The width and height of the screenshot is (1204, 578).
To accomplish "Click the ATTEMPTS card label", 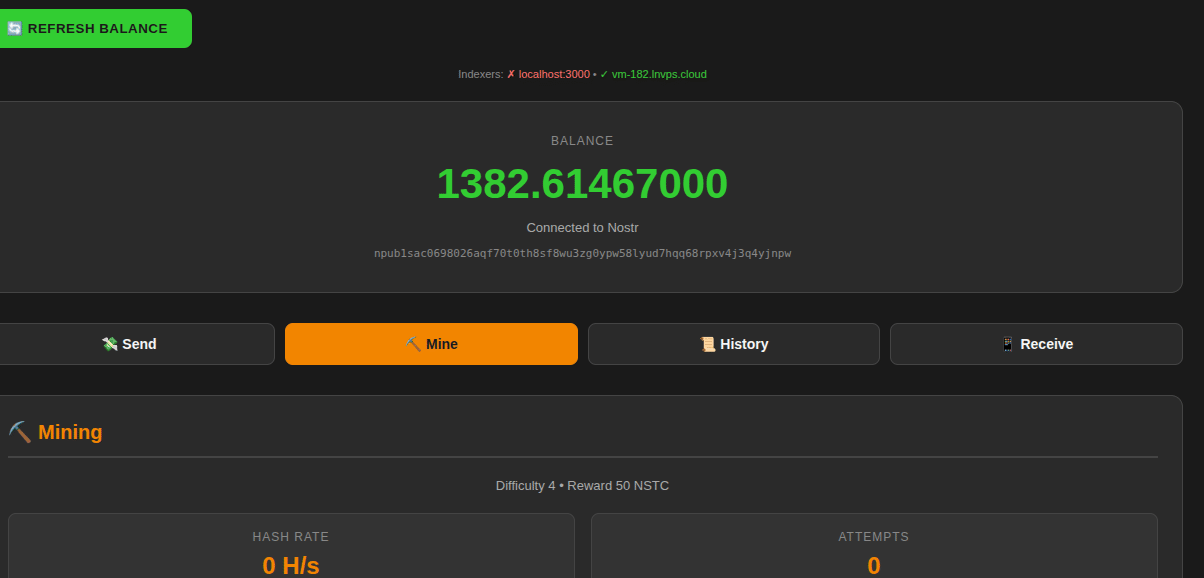I will coord(873,537).
